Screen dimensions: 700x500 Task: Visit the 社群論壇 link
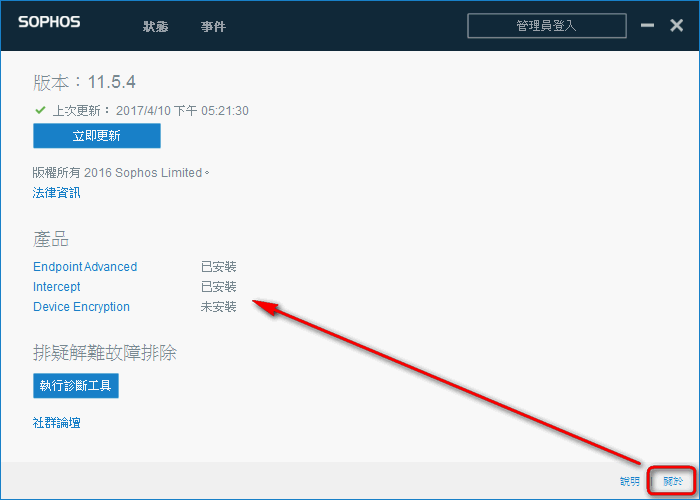tap(56, 423)
